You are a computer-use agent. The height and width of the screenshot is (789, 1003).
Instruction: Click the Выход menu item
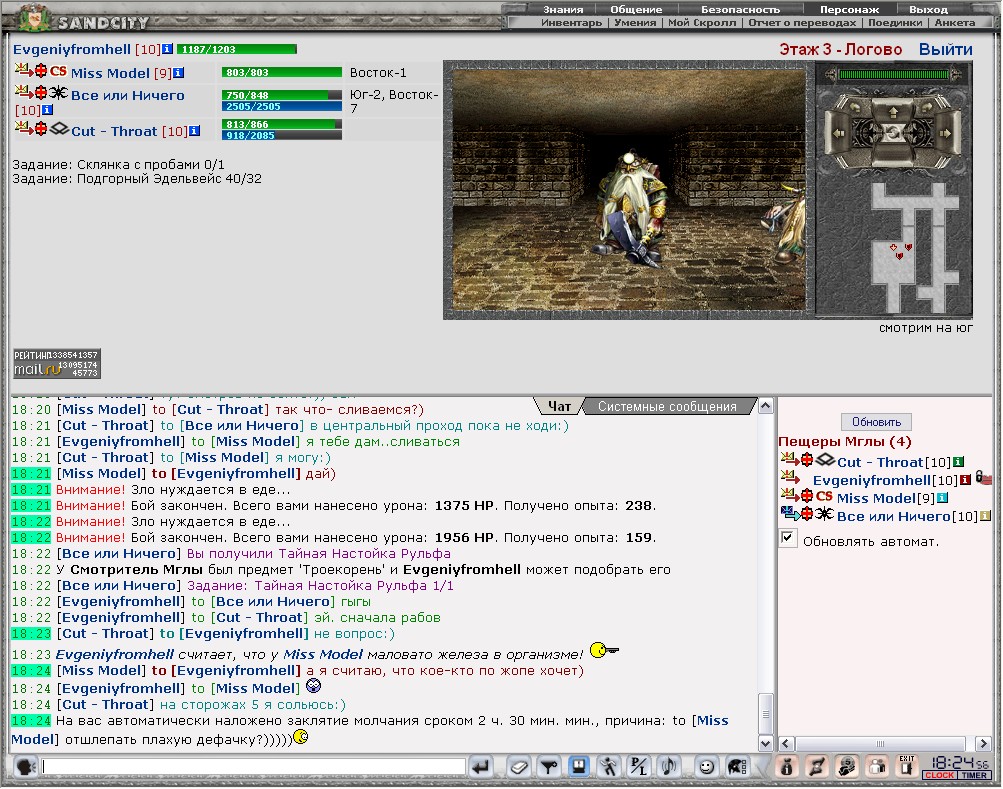click(928, 10)
